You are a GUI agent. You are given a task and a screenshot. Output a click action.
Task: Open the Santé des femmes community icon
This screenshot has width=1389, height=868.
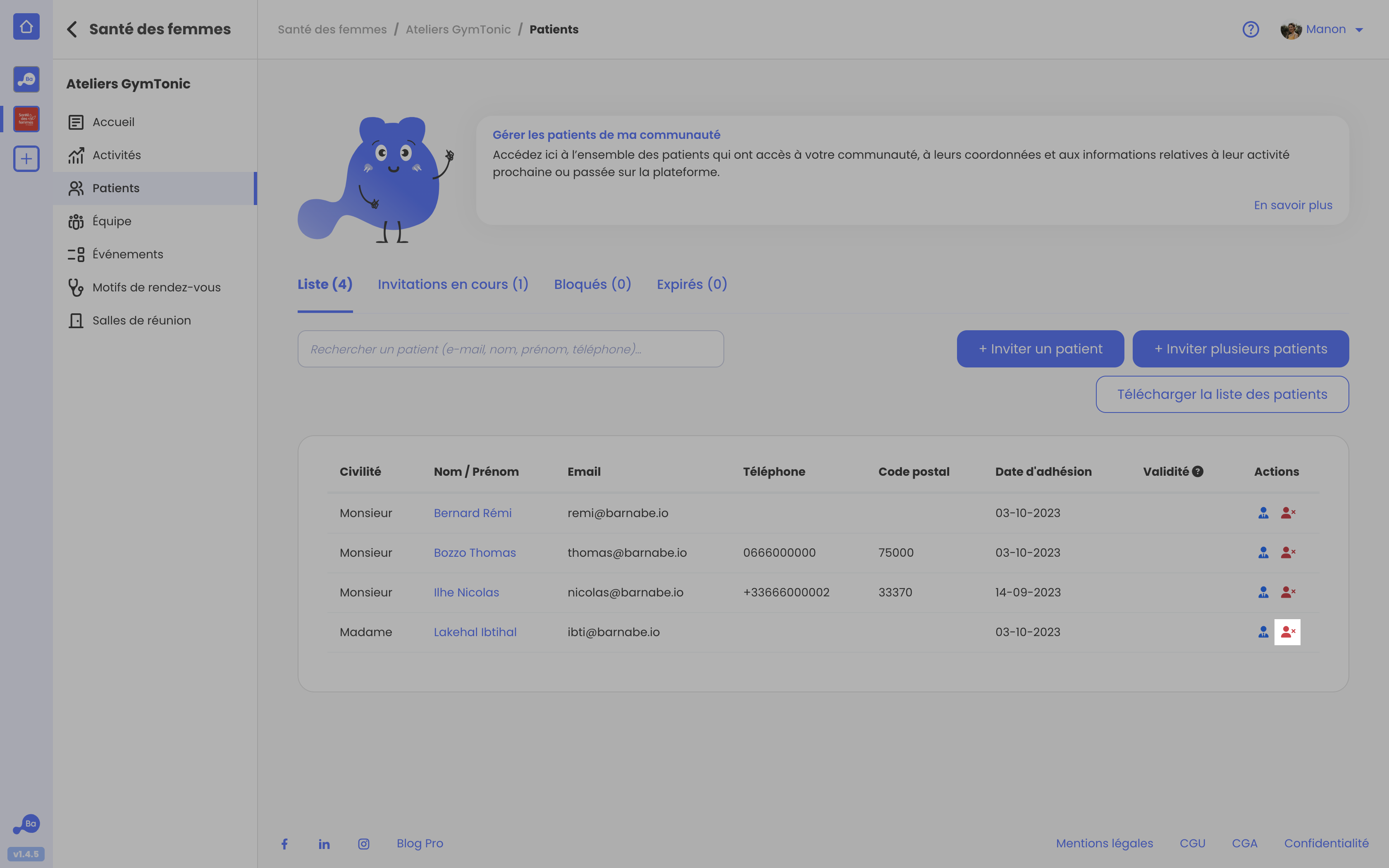click(x=26, y=119)
